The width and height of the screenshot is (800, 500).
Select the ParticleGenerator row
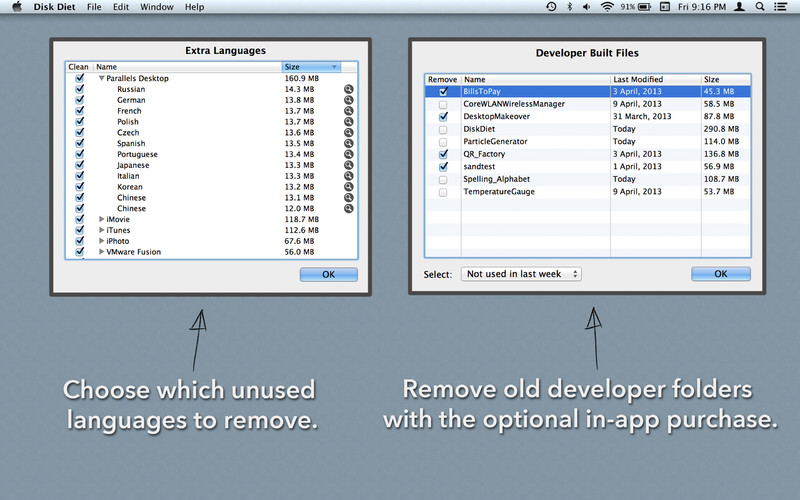tap(588, 141)
